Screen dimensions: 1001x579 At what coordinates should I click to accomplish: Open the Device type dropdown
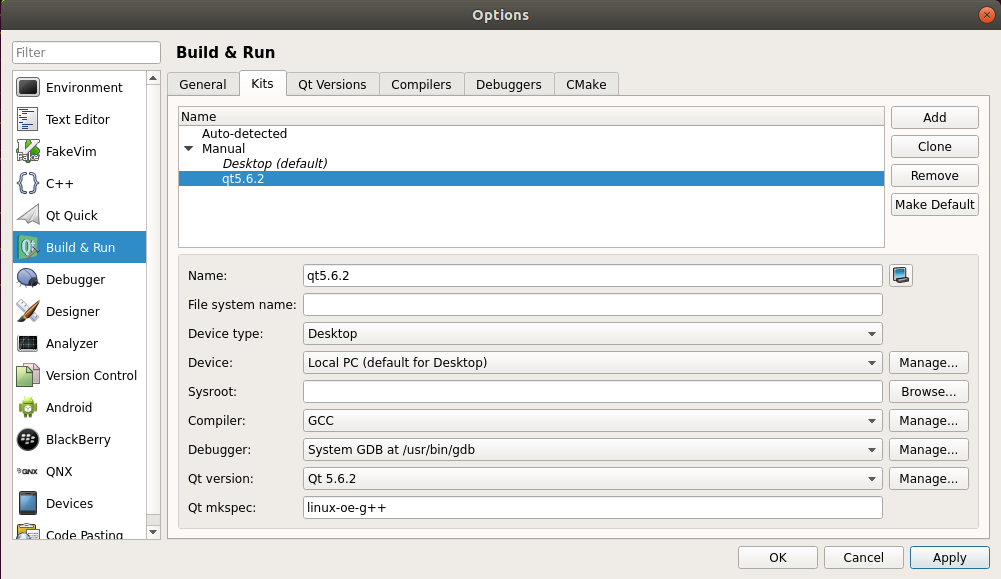click(592, 334)
